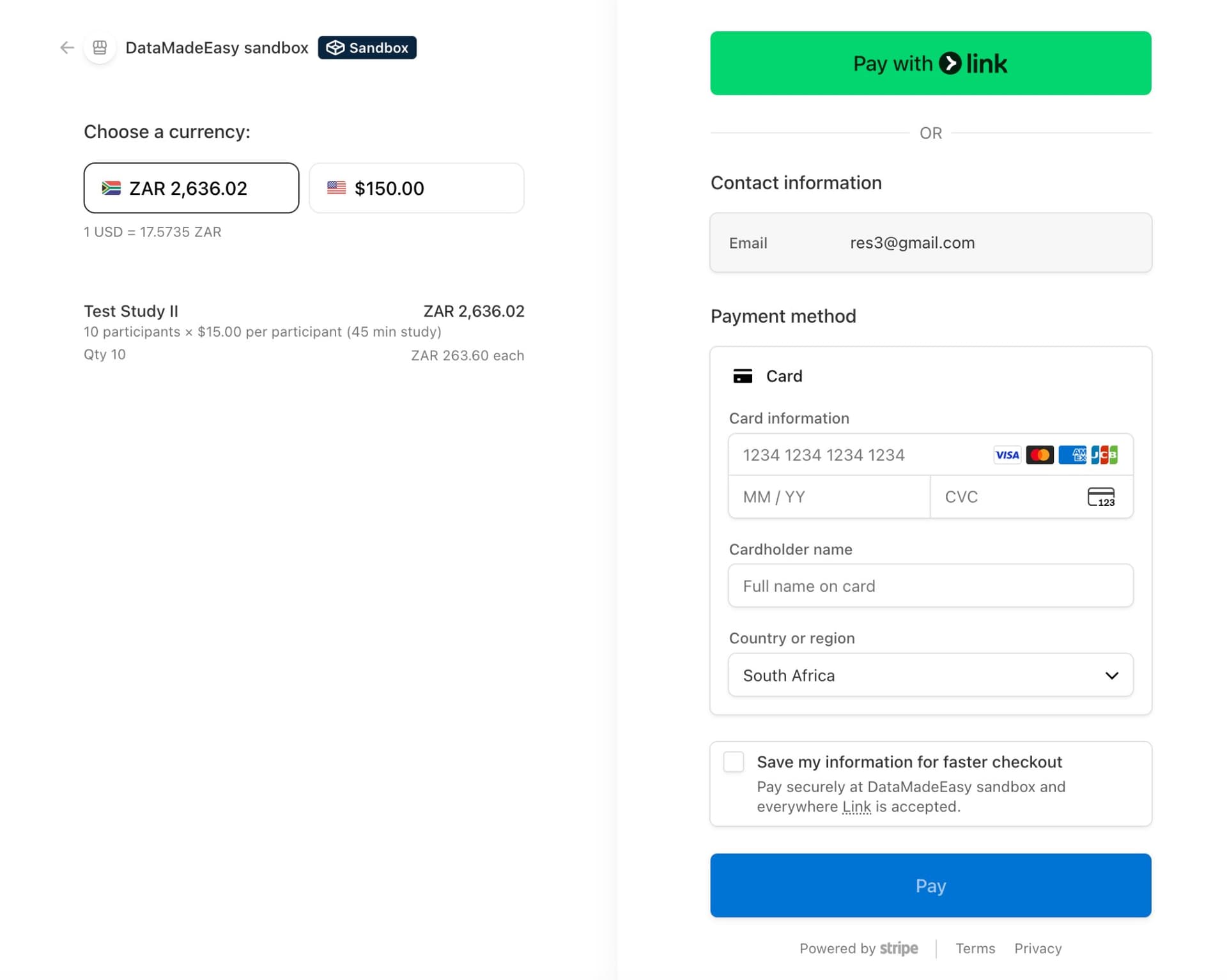Click the Card payment method icon
This screenshot has height=980, width=1227.
click(743, 376)
